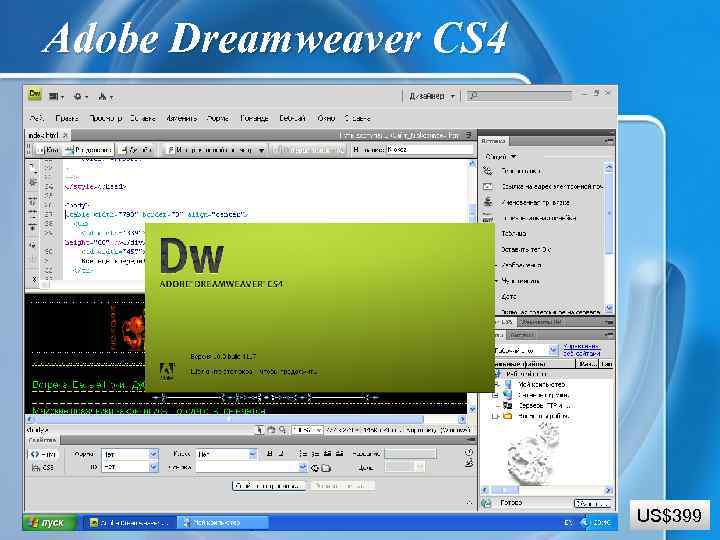The height and width of the screenshot is (540, 720).
Task: Open the Edit (Правка) menu
Action: pyautogui.click(x=67, y=118)
